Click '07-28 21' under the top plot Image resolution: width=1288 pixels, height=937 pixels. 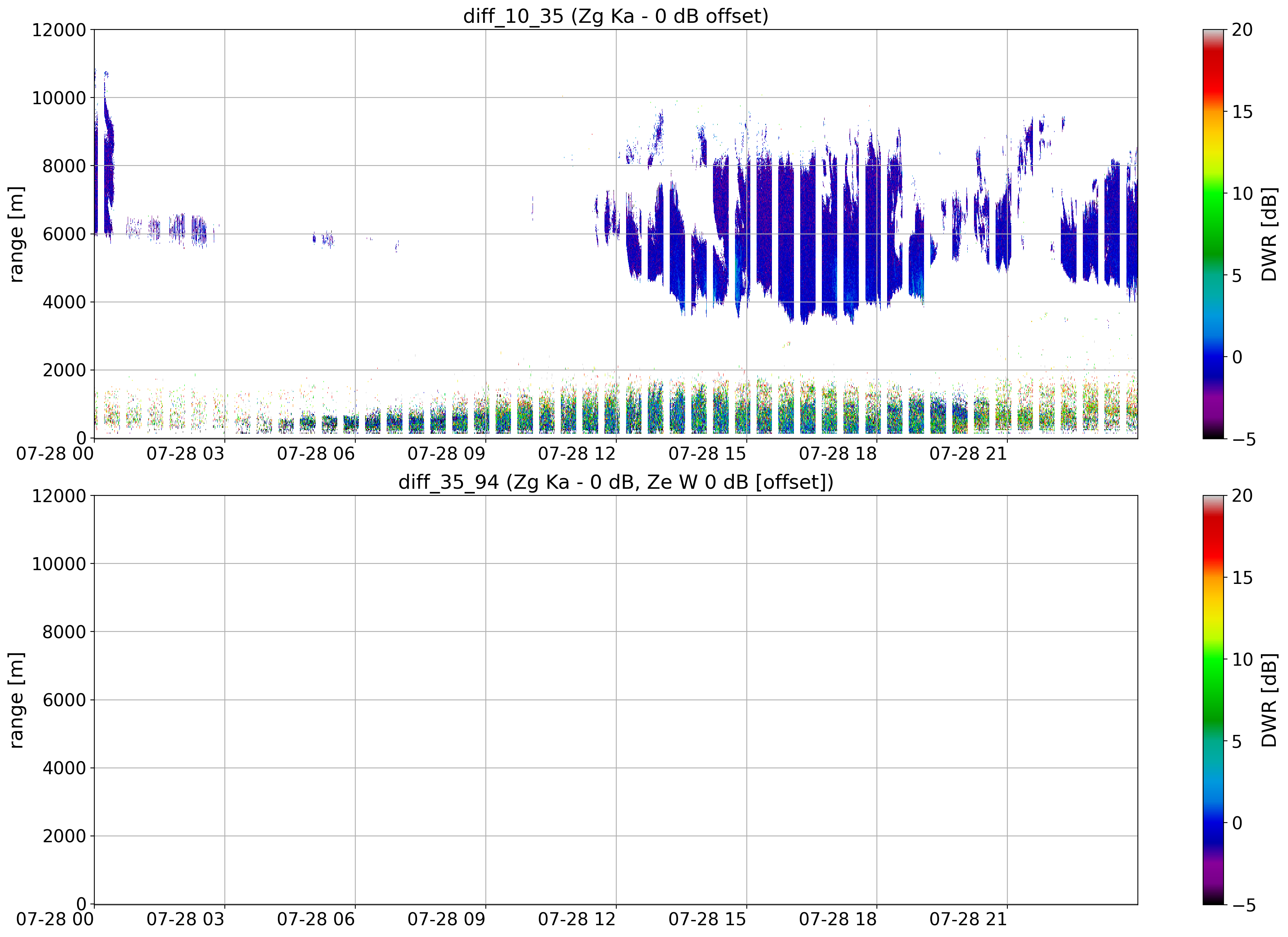[x=968, y=453]
